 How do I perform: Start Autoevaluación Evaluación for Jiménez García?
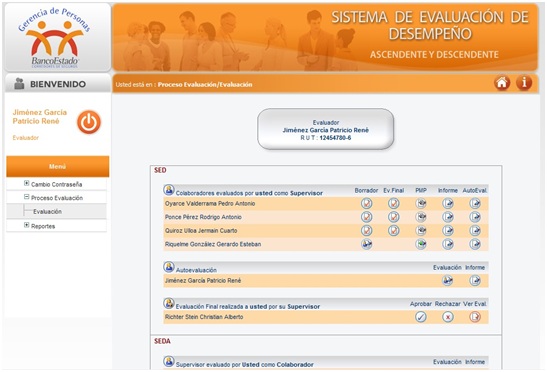click(x=448, y=281)
